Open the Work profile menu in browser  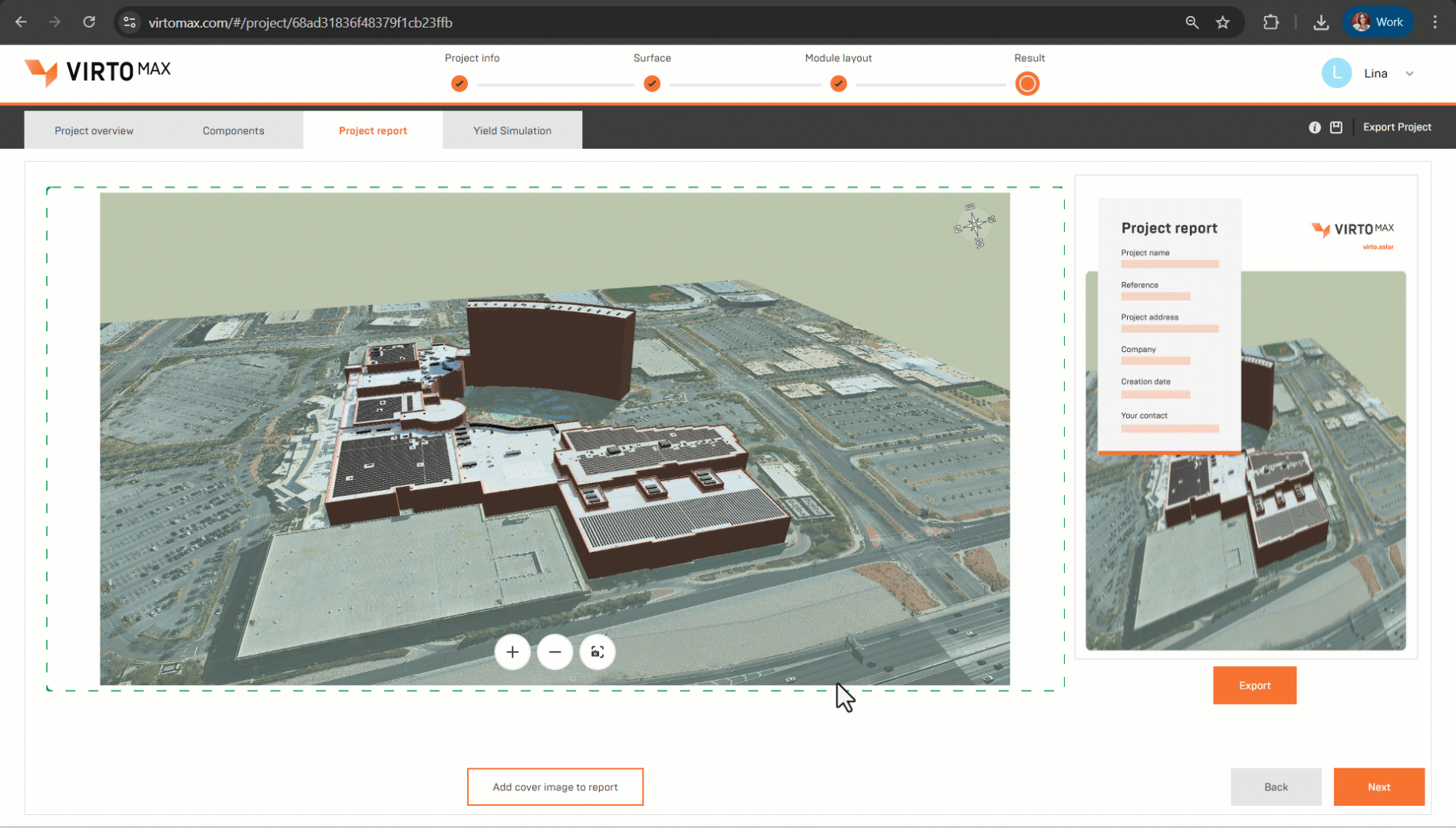click(x=1378, y=22)
